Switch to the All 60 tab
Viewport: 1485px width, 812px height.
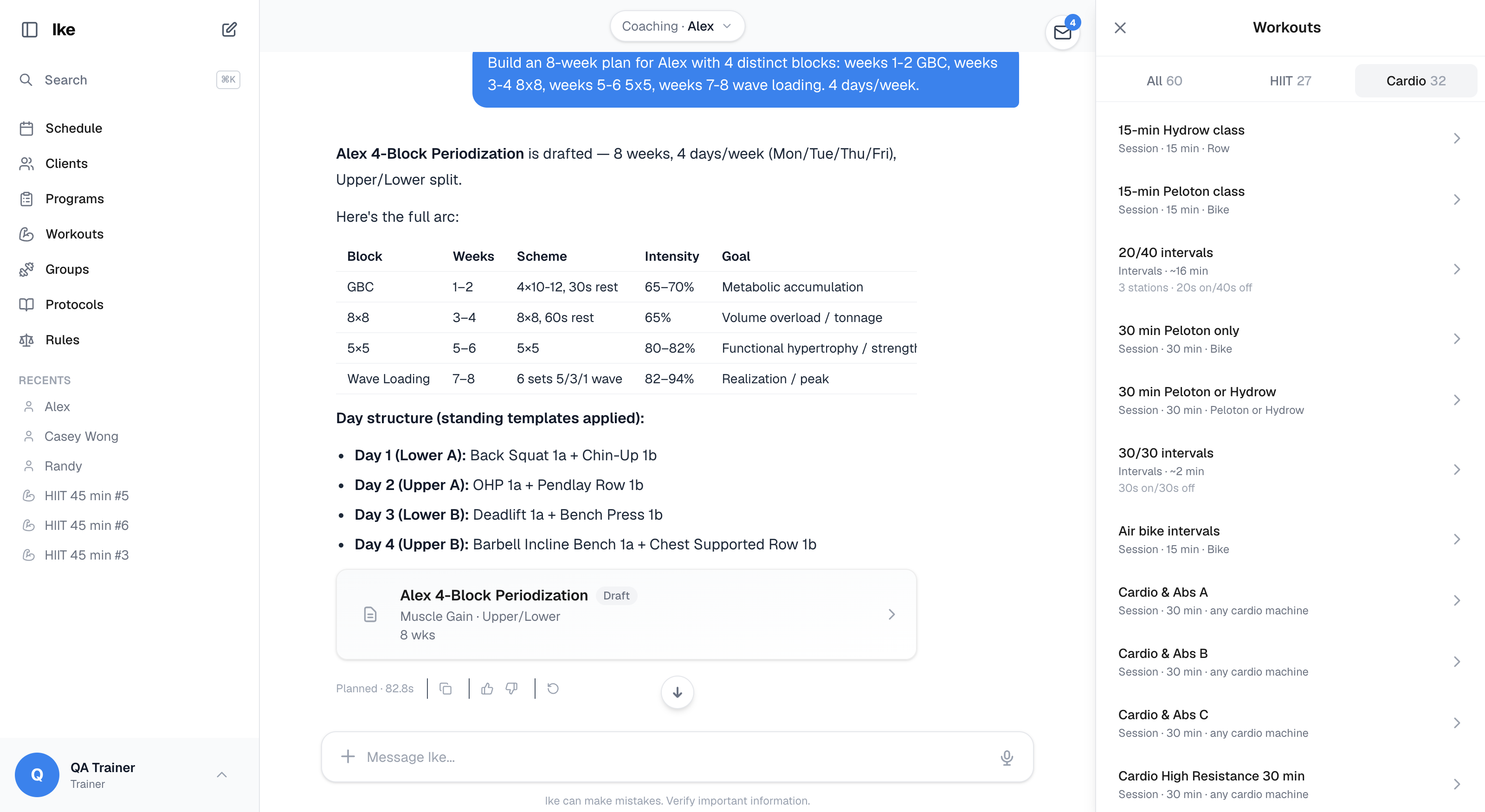pos(1164,81)
